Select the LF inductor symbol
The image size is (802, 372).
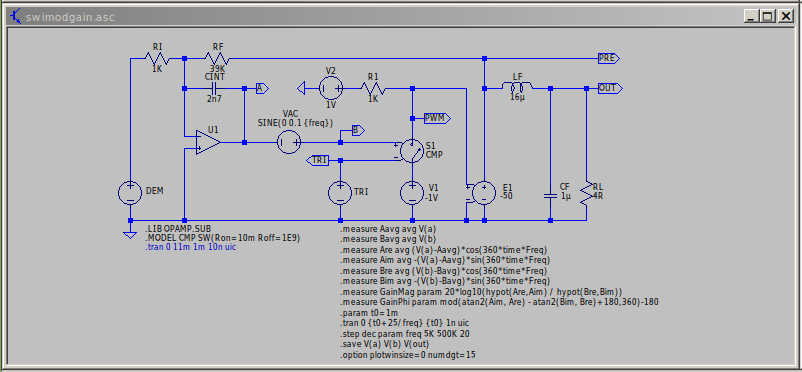click(x=518, y=86)
